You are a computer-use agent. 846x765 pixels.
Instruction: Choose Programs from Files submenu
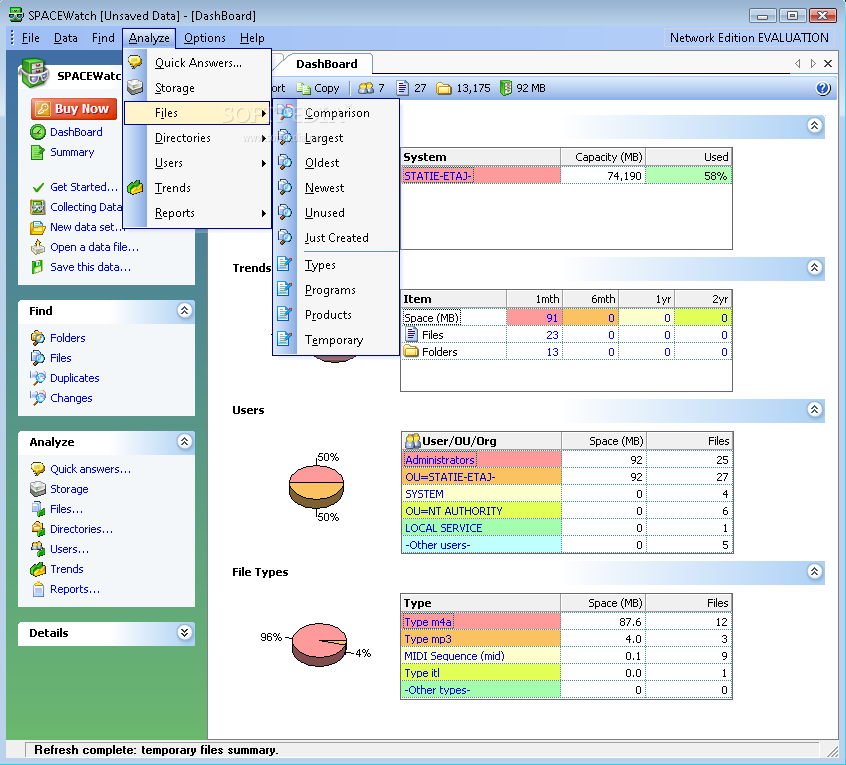(x=336, y=290)
